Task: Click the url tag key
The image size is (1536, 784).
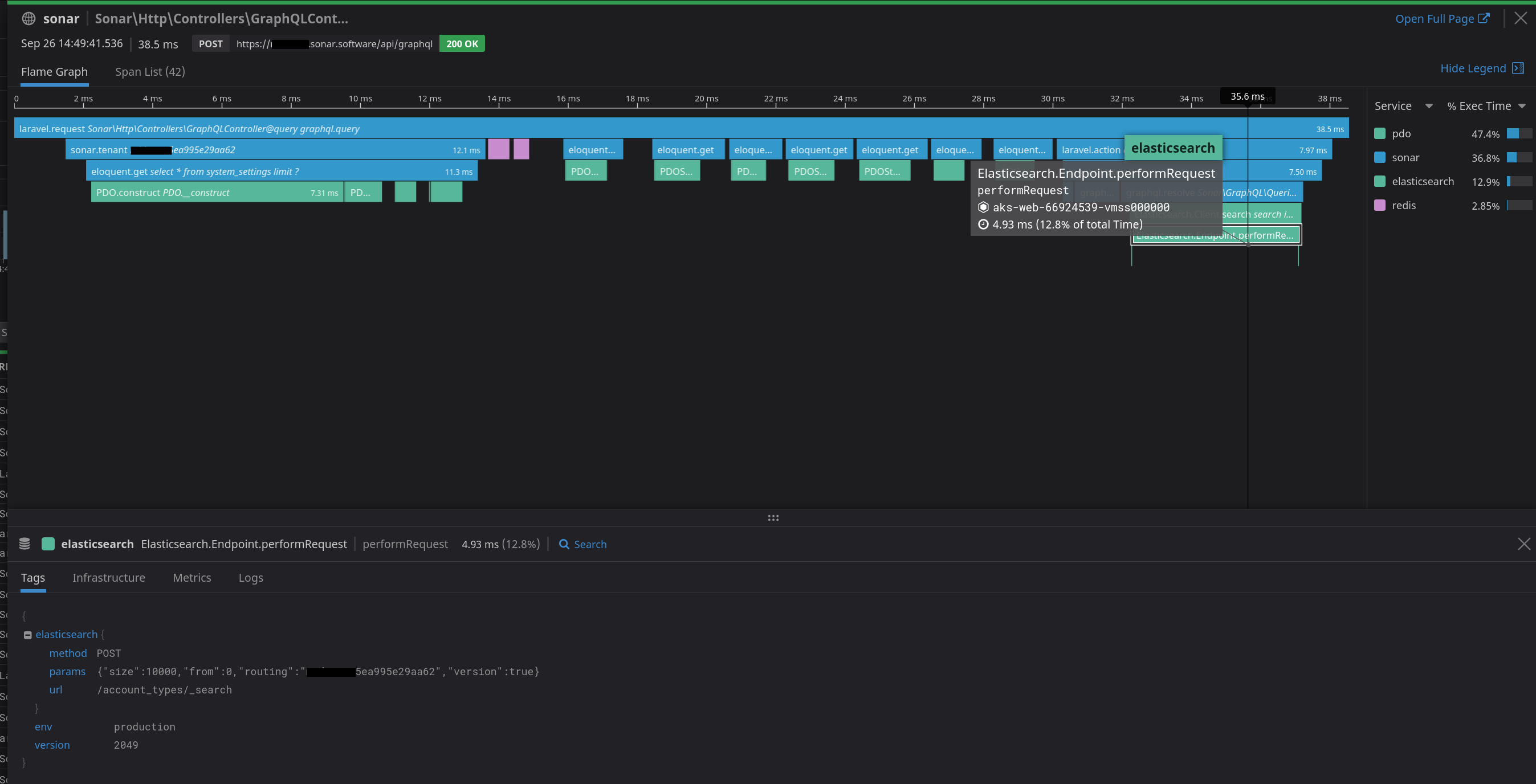Action: 55,690
